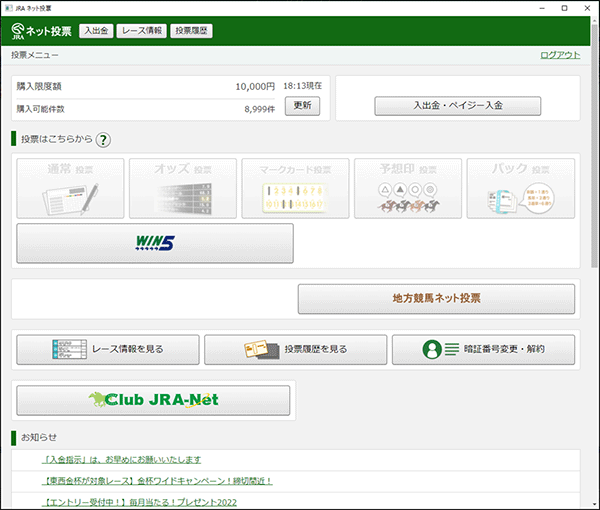Open the WIN5 voting button
This screenshot has height=510, width=600.
point(155,243)
